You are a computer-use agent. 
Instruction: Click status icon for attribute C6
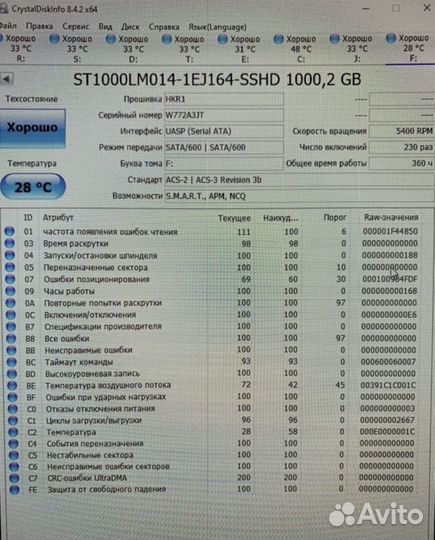(14, 467)
